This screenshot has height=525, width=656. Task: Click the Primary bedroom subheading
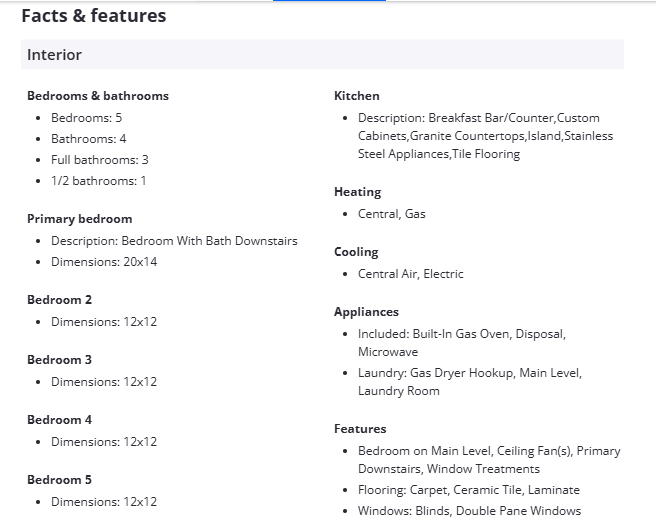tap(80, 219)
